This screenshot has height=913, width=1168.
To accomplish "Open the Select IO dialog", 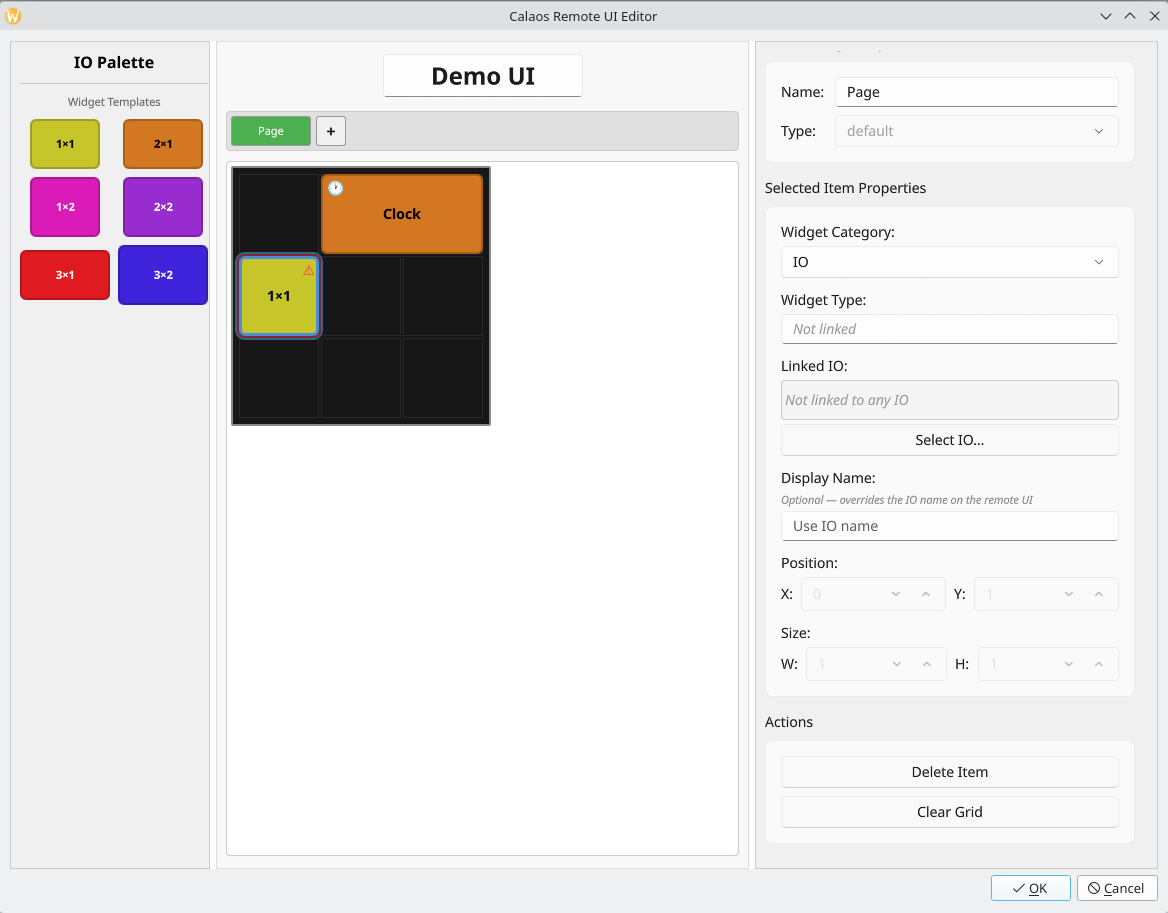I will click(949, 439).
